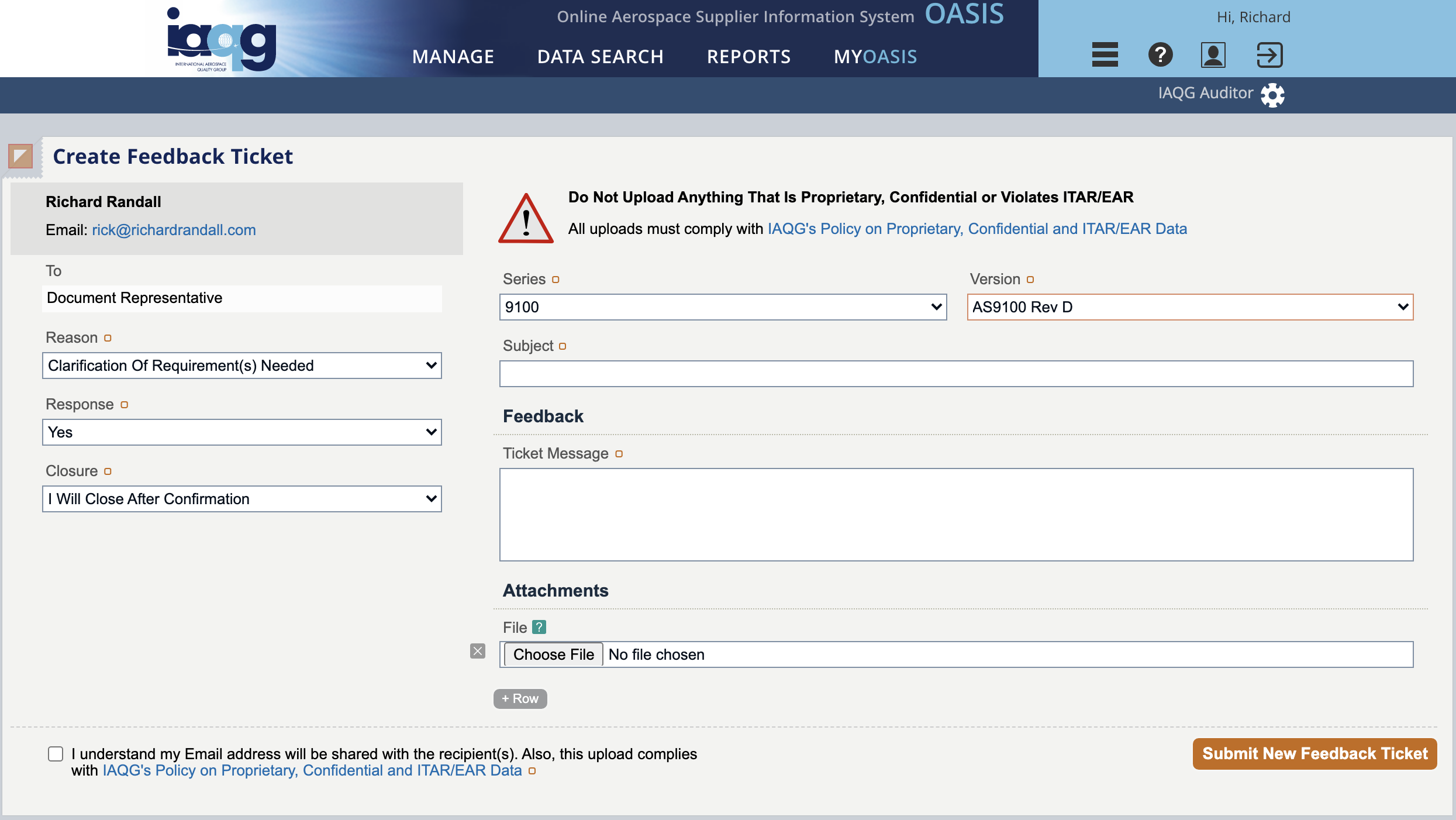
Task: Add an attachment with + Row button
Action: click(x=520, y=698)
